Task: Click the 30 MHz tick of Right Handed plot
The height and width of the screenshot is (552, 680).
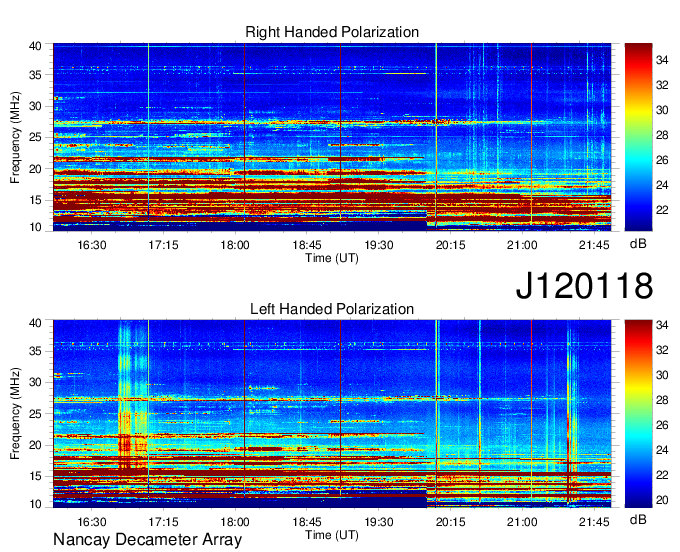Action: [x=35, y=106]
